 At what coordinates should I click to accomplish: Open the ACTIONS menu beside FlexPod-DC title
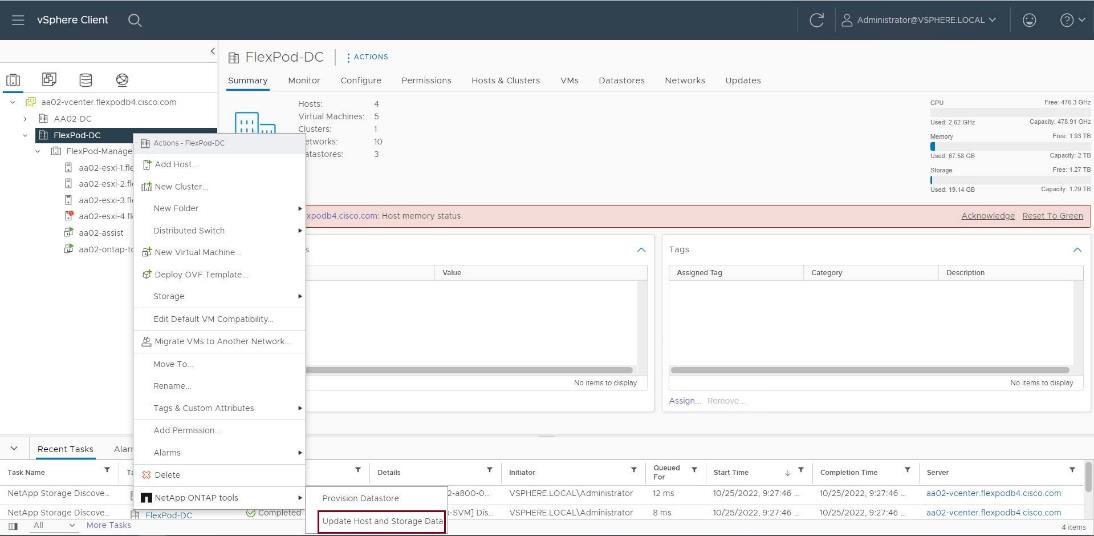[x=367, y=57]
